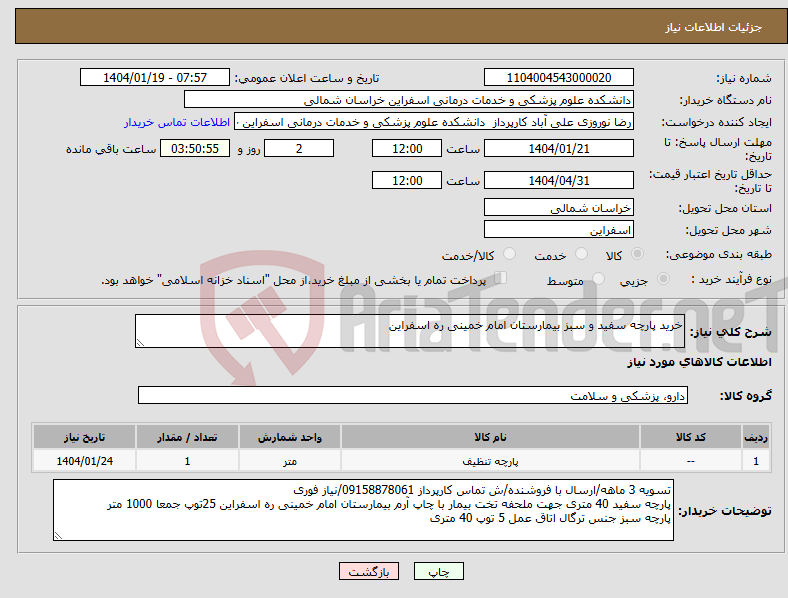This screenshot has height=598, width=788.
Task: Click the resize grip of description textarea
Action: pos(140,343)
